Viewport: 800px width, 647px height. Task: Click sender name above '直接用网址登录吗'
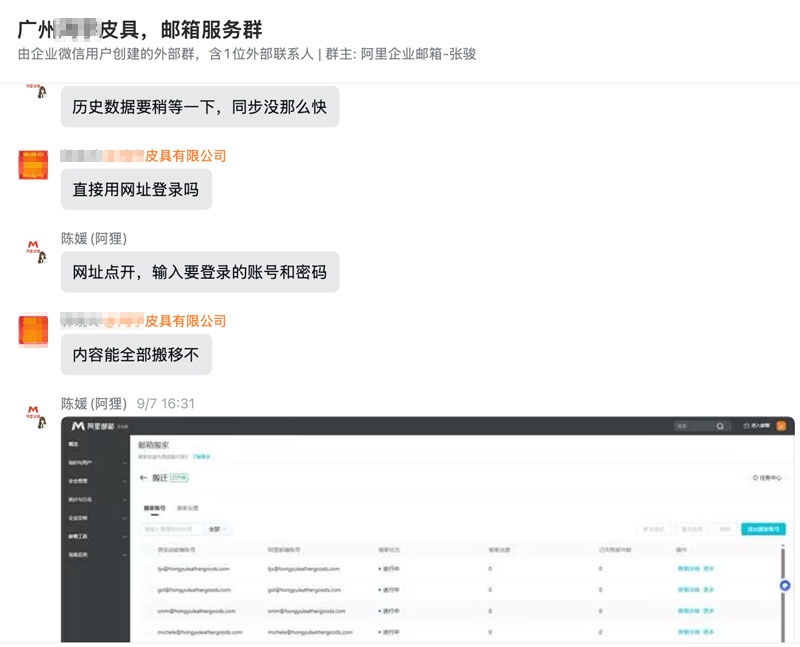143,156
